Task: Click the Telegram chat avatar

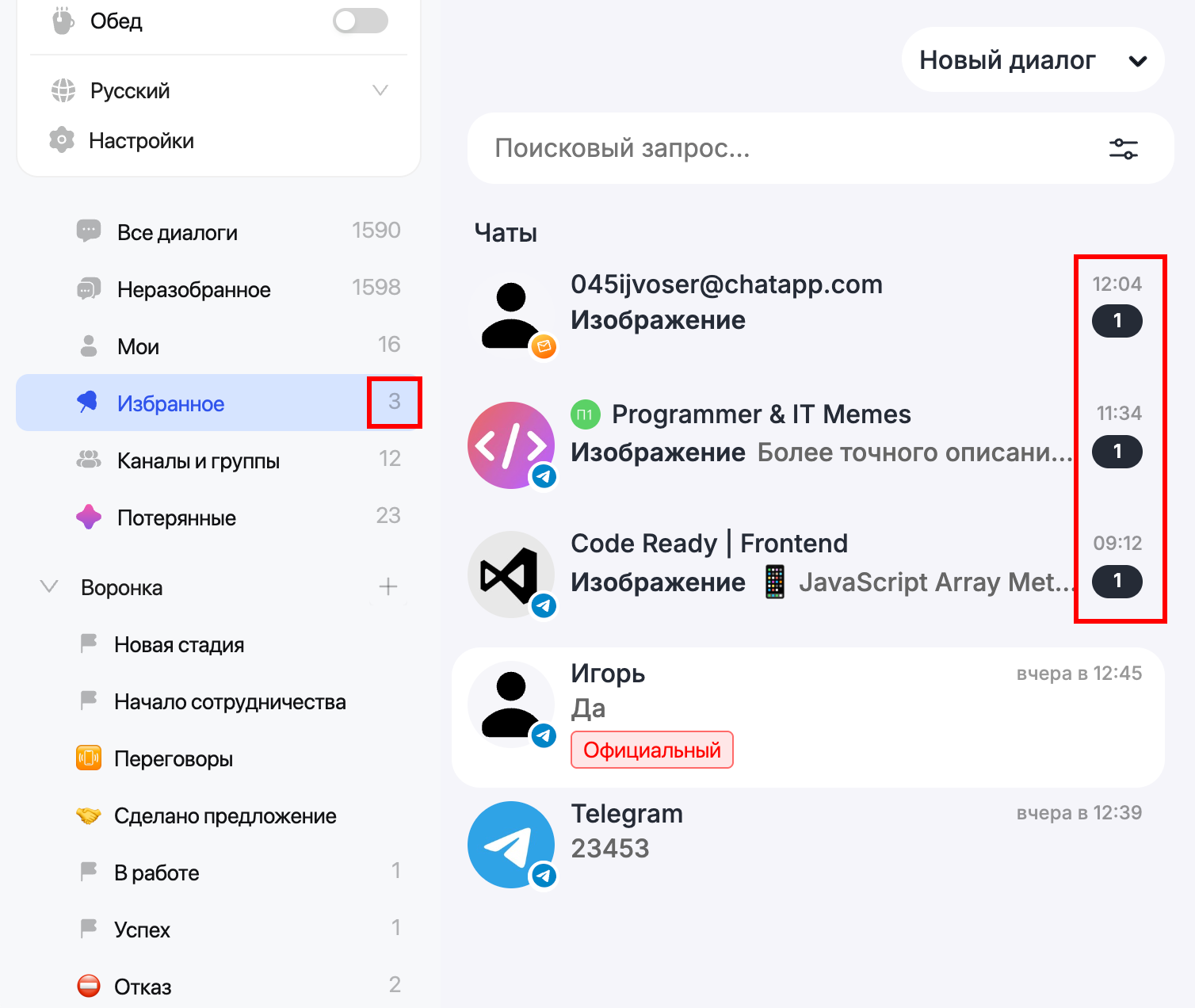Action: click(511, 845)
